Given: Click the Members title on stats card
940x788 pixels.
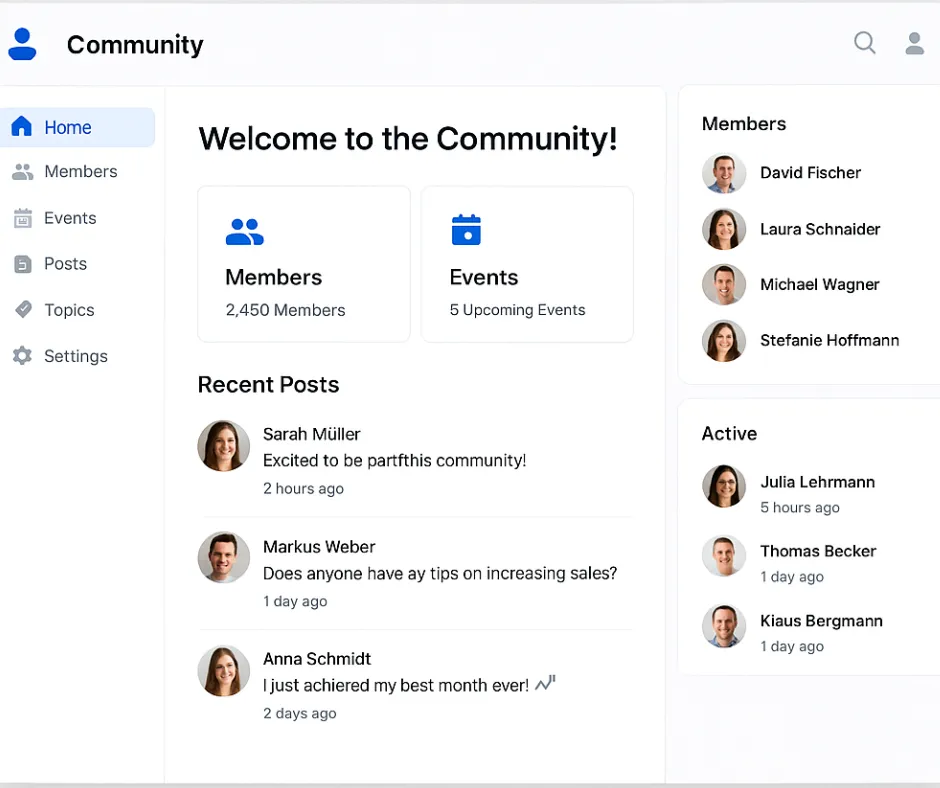Looking at the screenshot, I should (273, 278).
